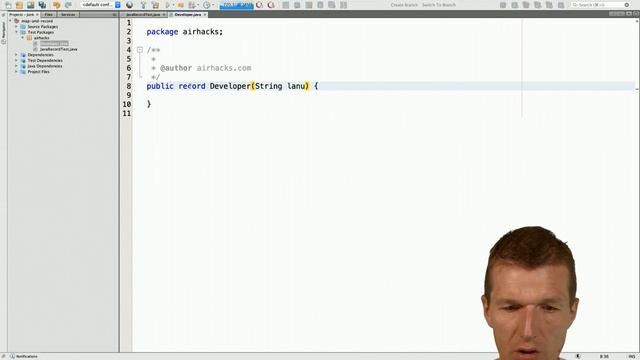
Task: Click the second red circular profiler icon
Action: coord(271,5)
